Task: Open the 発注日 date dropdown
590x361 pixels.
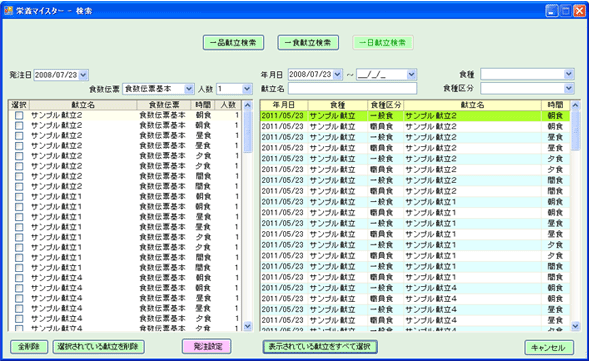Action: pyautogui.click(x=84, y=75)
